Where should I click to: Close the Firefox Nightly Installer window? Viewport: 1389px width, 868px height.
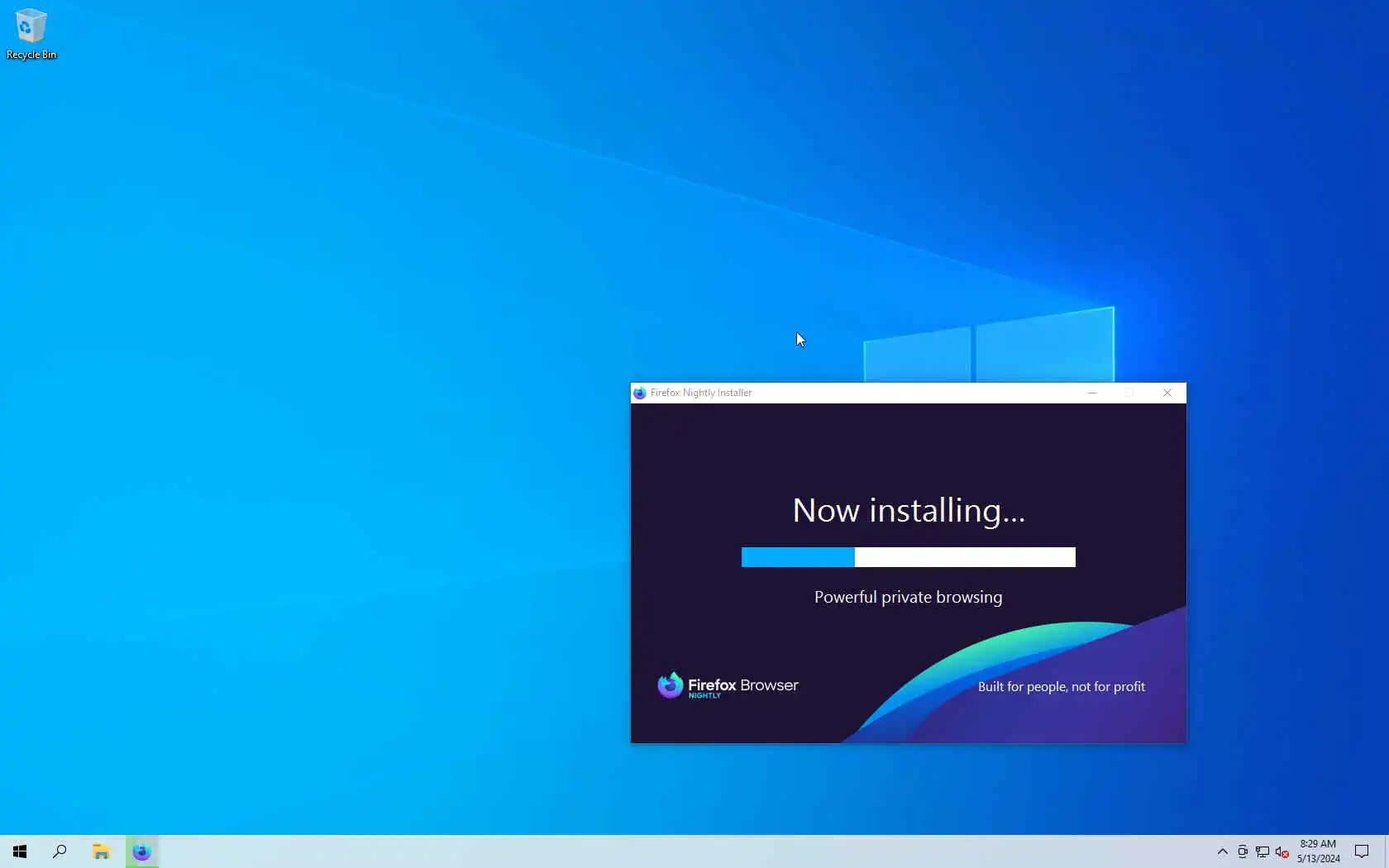[x=1167, y=393]
